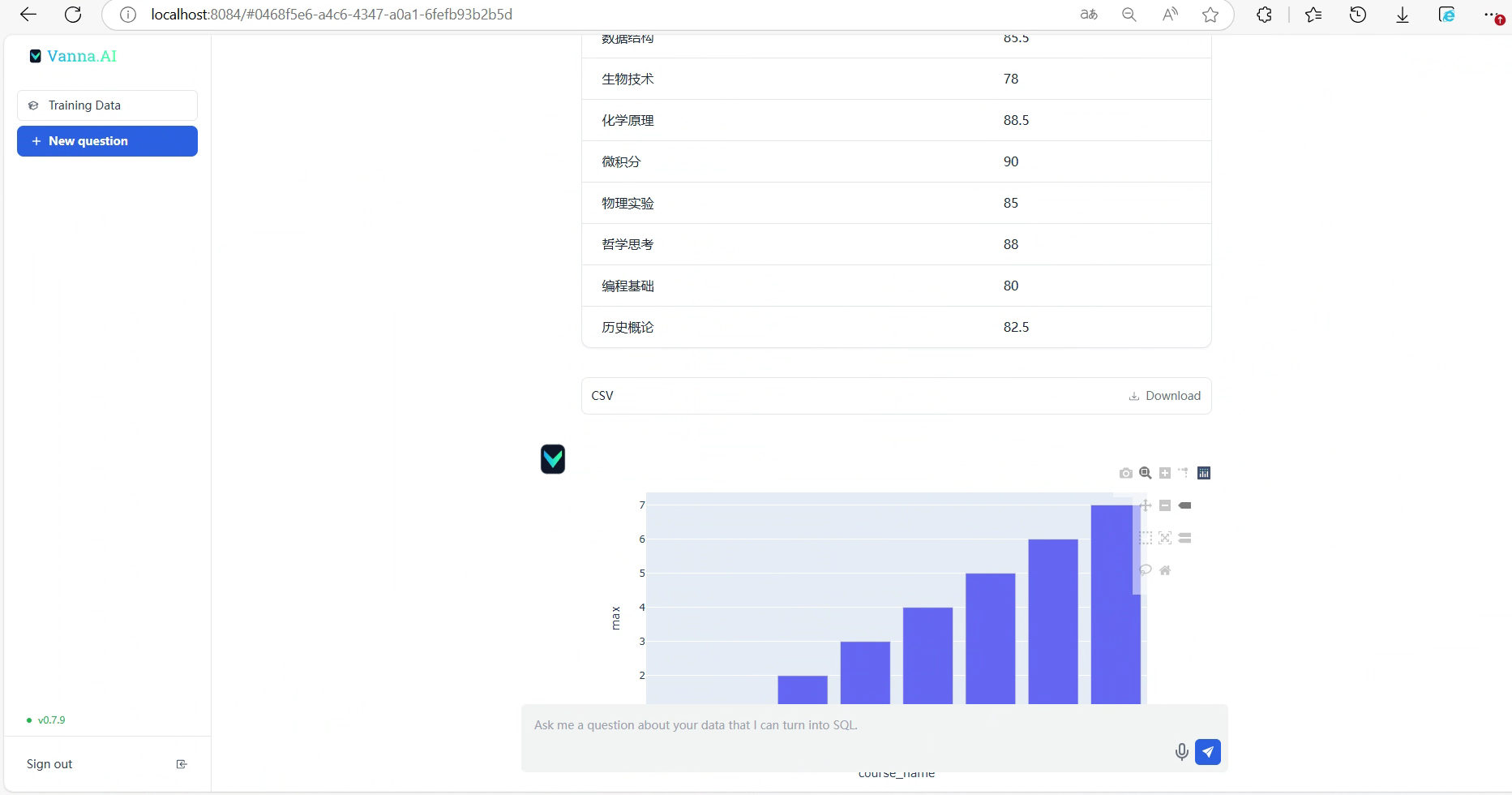Click the browser back arrow
Viewport: 1512px width, 795px height.
click(x=28, y=15)
